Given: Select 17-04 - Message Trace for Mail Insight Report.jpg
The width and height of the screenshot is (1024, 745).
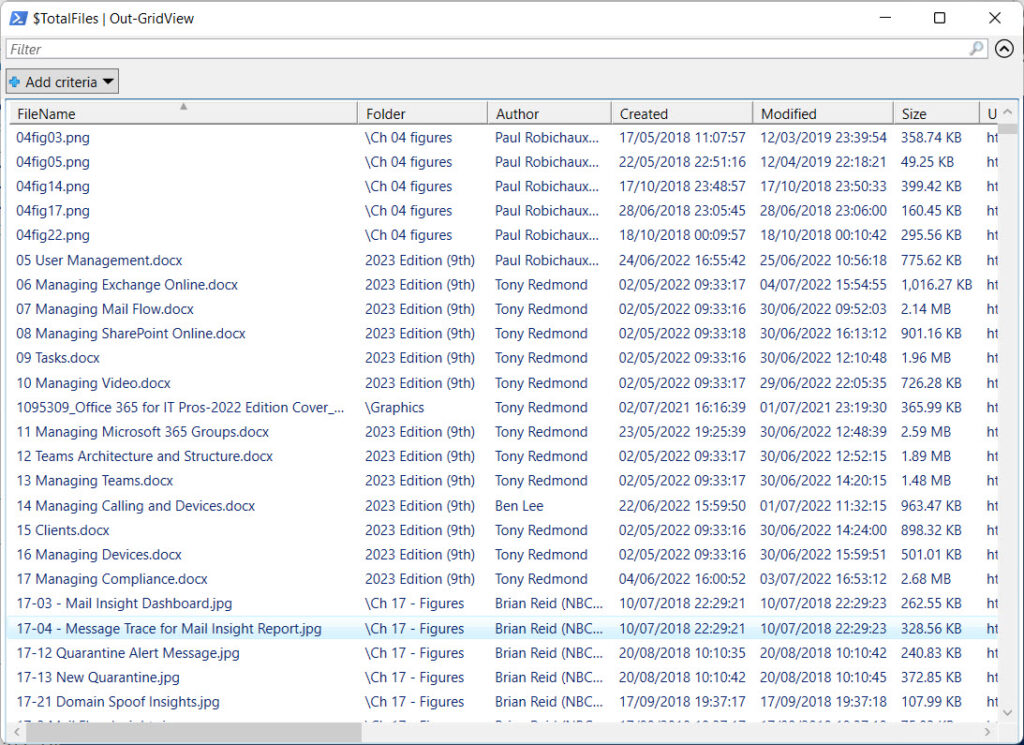Looking at the screenshot, I should click(x=168, y=628).
